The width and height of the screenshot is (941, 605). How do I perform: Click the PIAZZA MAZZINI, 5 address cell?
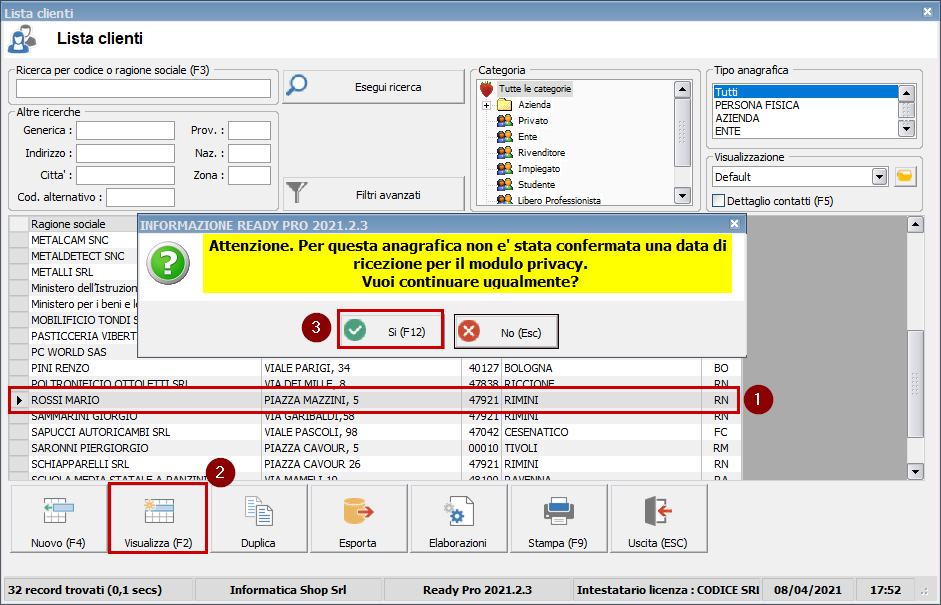[x=362, y=400]
